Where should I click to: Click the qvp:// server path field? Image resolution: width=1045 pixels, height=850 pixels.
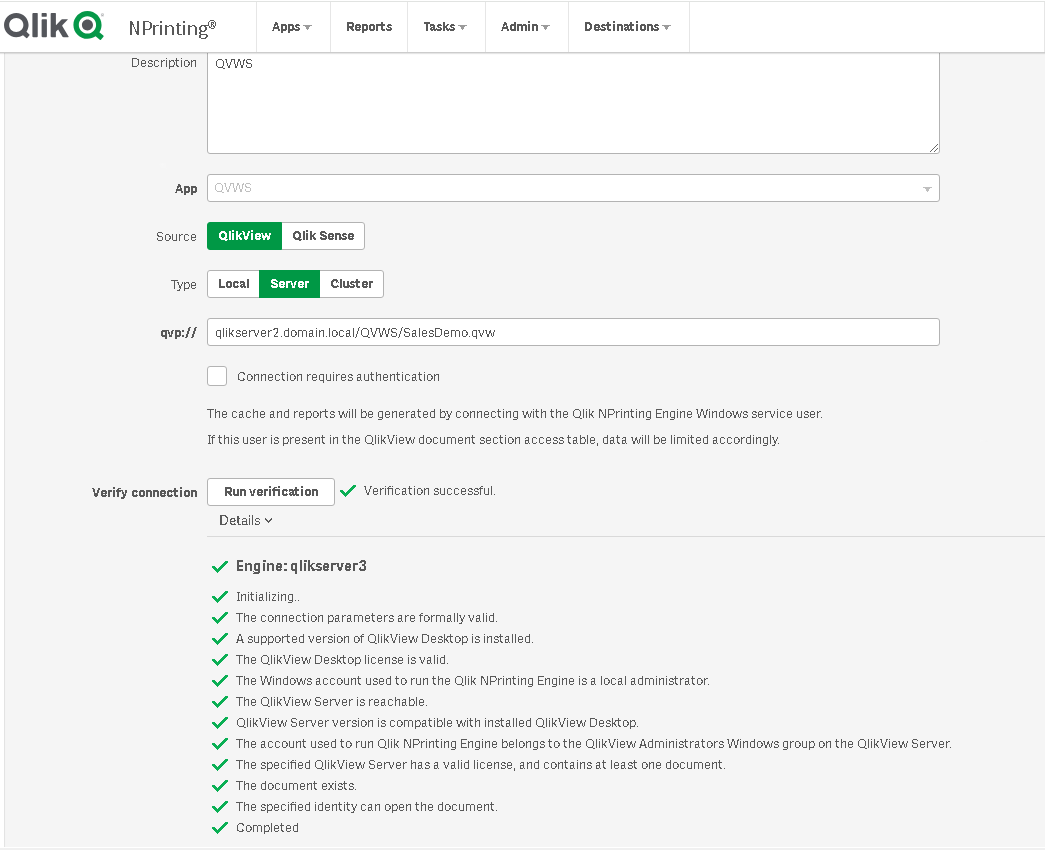(573, 332)
